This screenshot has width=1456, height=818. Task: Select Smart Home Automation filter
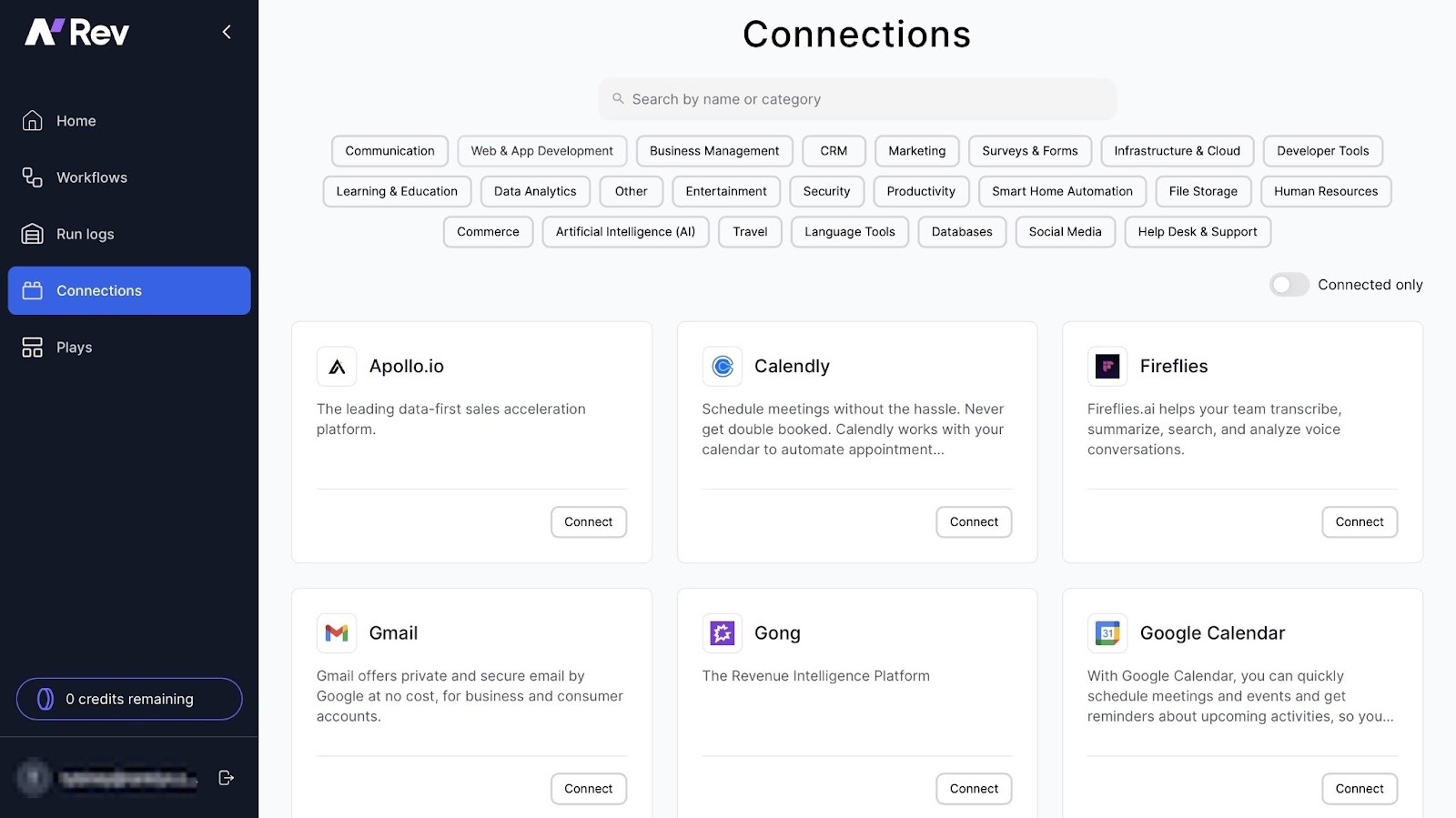click(x=1062, y=191)
